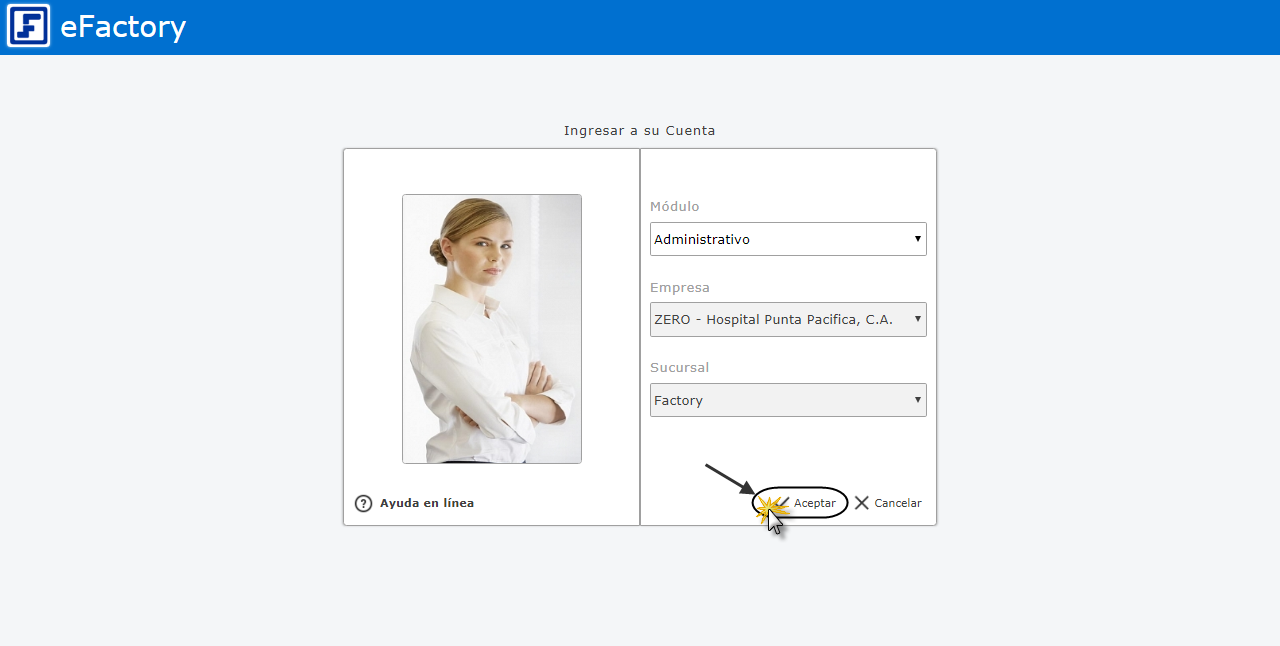Click the Sucursal dropdown arrow
The width and height of the screenshot is (1280, 646).
(x=917, y=400)
